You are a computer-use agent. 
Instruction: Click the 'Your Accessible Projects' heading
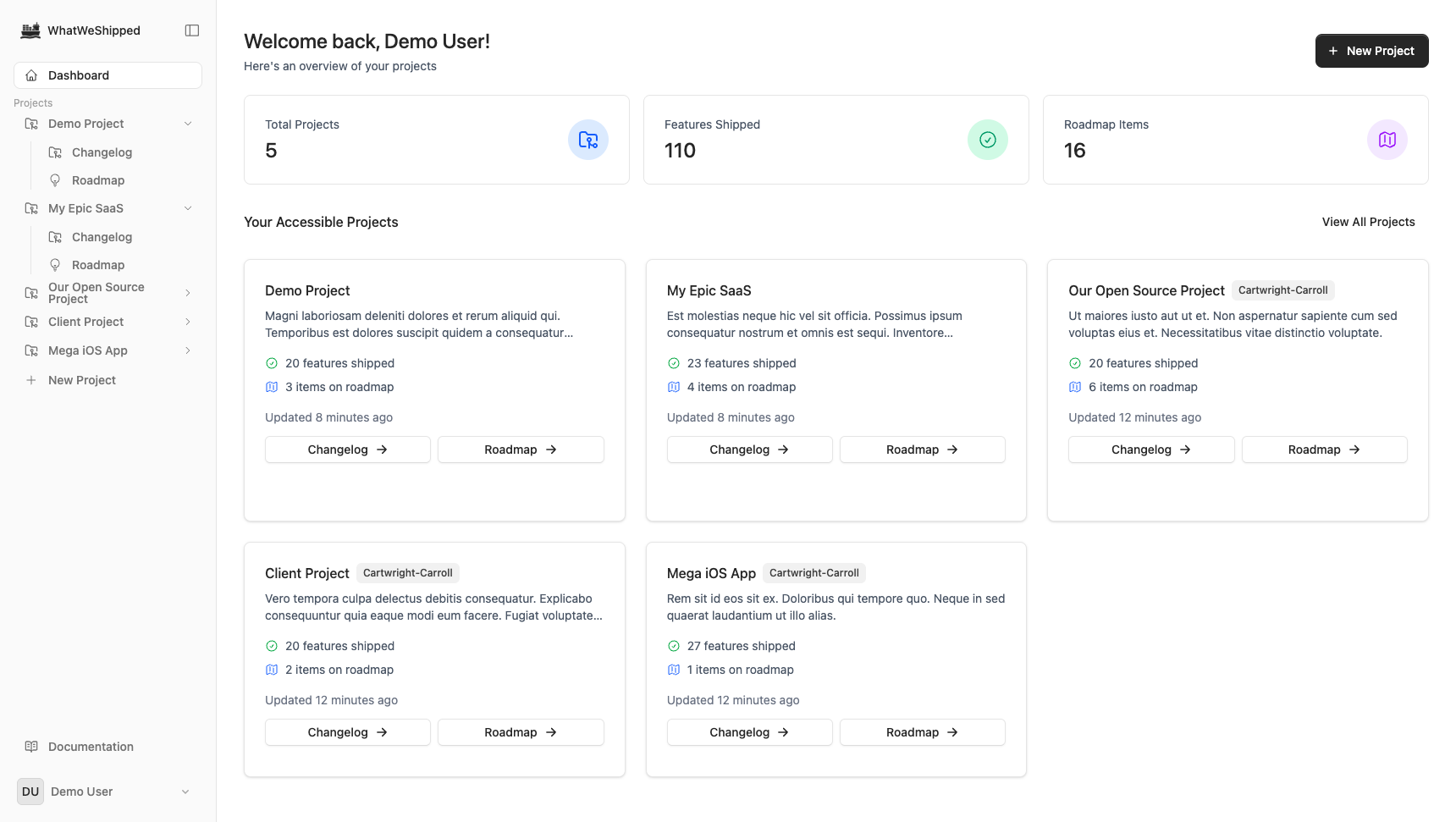click(x=321, y=222)
